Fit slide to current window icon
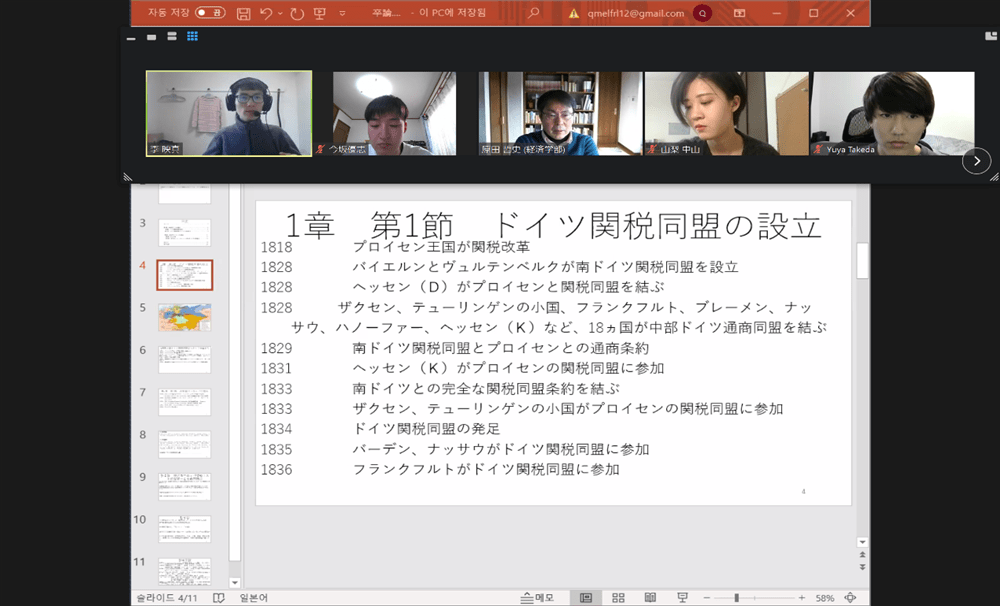This screenshot has height=606, width=1000. tap(850, 597)
